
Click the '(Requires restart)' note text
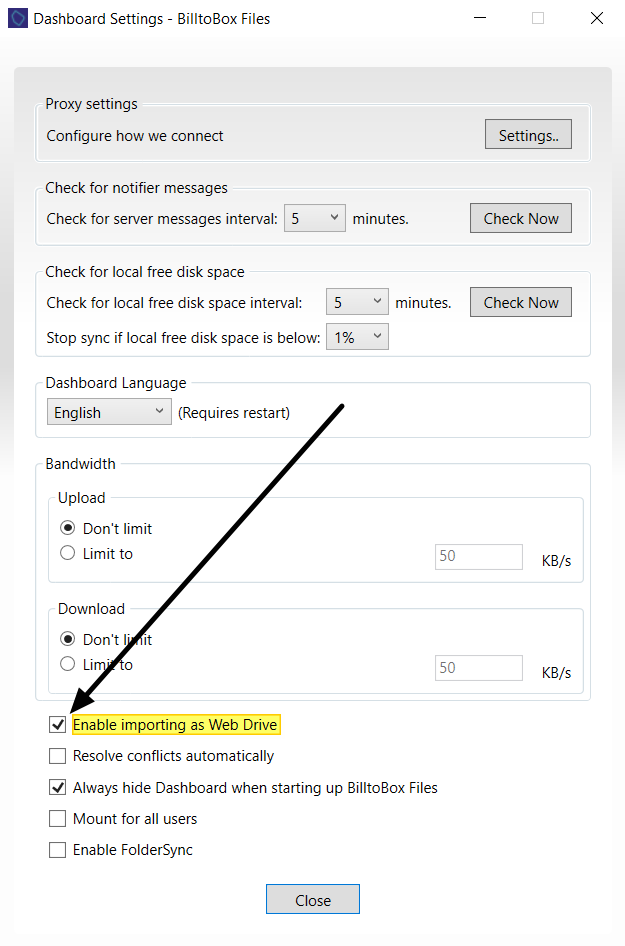tap(233, 413)
